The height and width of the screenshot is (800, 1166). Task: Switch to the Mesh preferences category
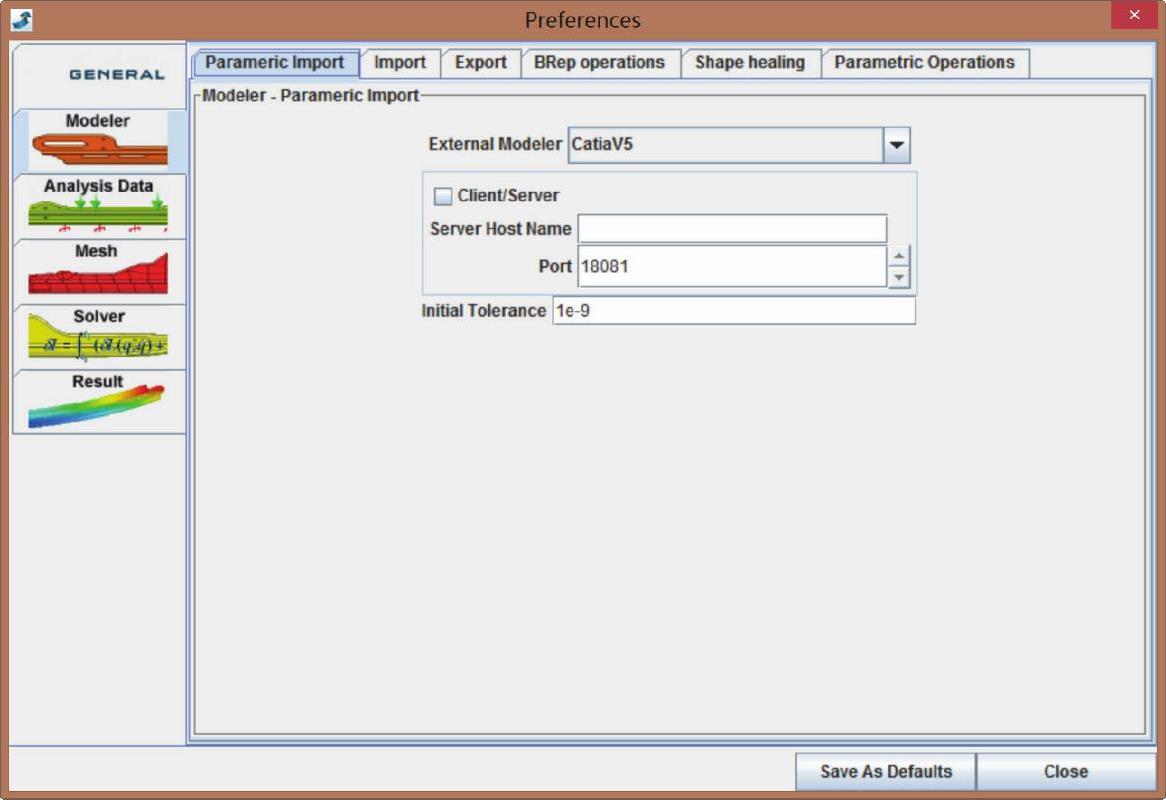pyautogui.click(x=99, y=270)
